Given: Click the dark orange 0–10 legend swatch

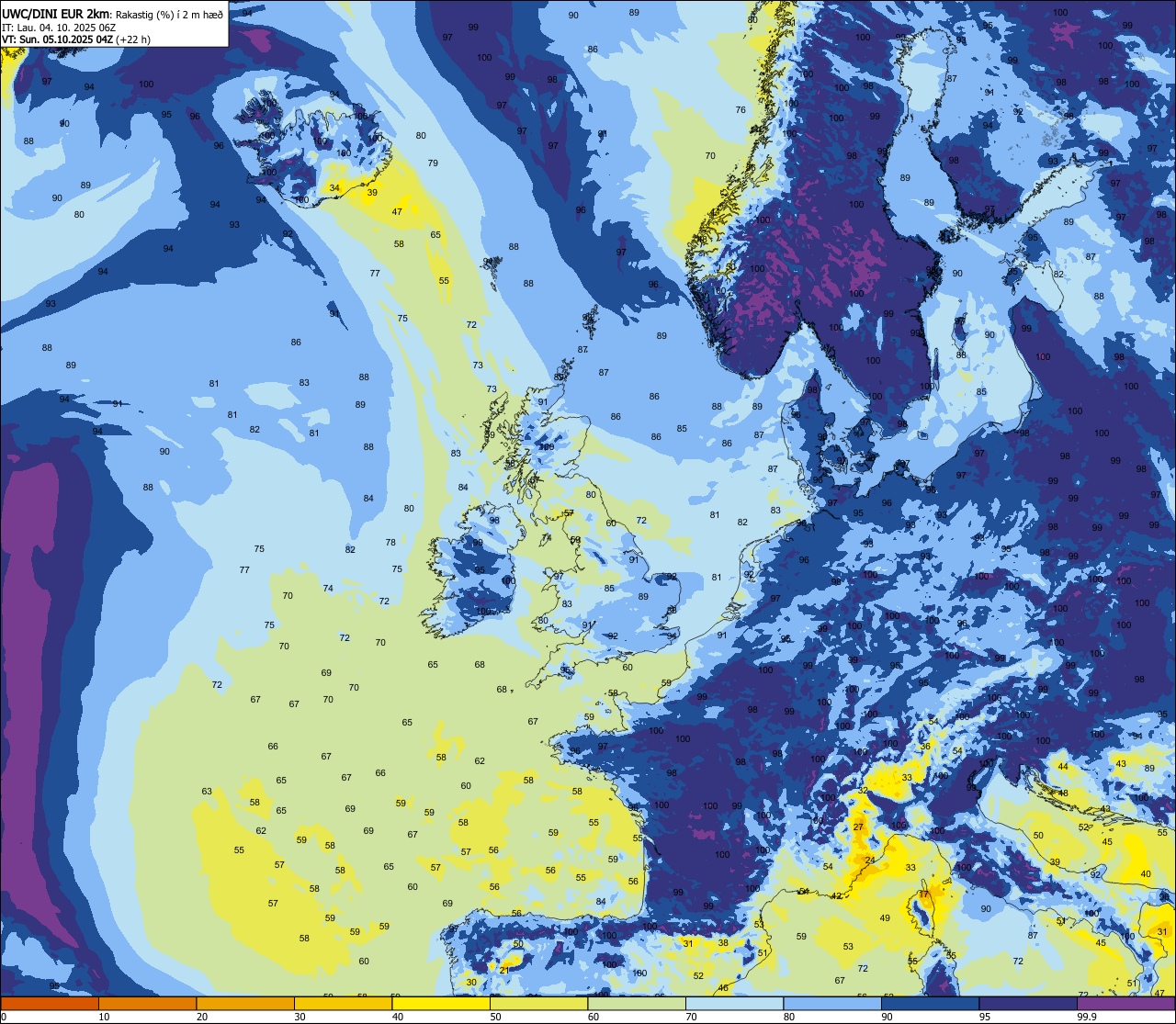Looking at the screenshot, I should (x=50, y=1003).
